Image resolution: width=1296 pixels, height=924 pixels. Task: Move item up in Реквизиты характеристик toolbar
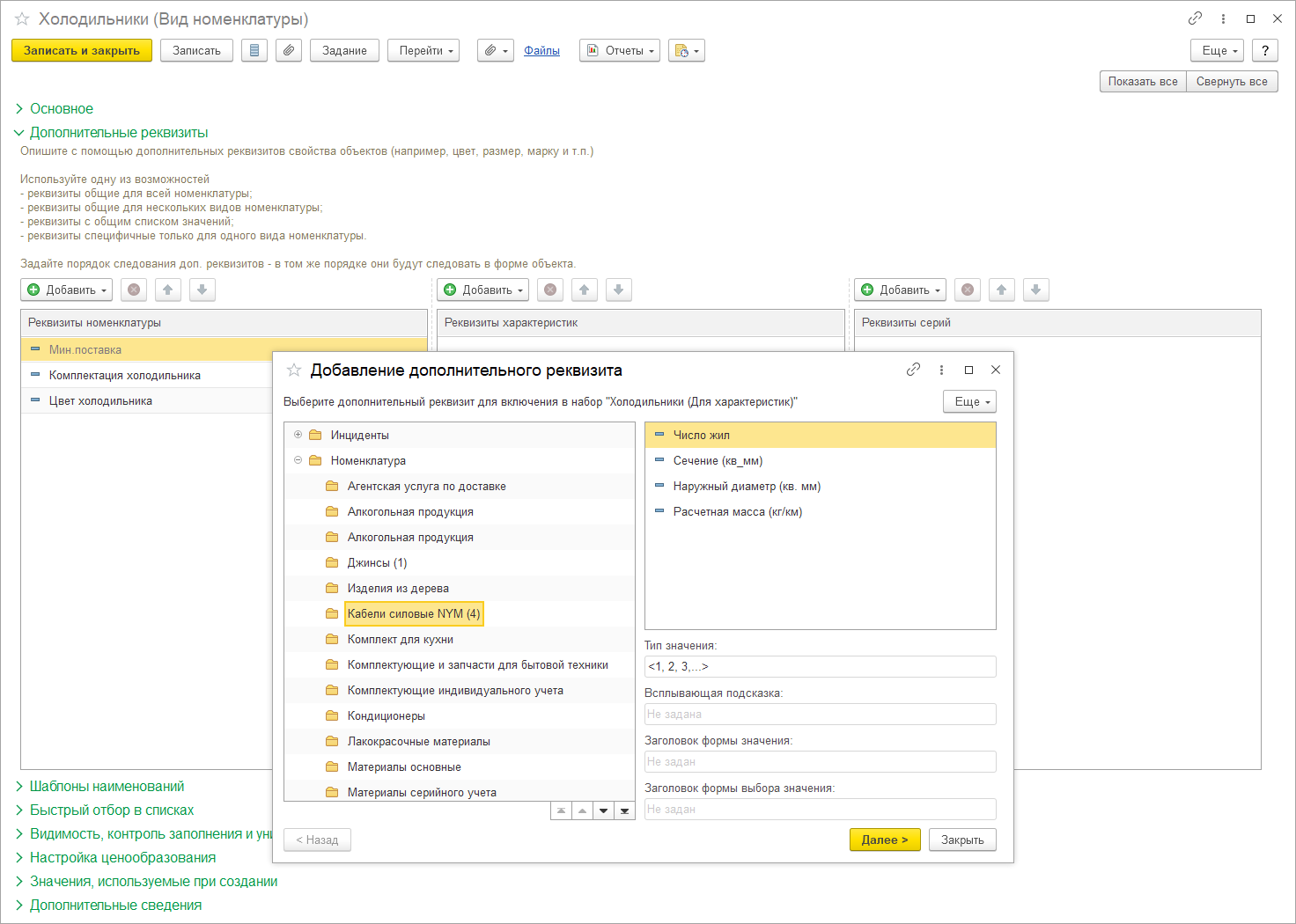(584, 290)
